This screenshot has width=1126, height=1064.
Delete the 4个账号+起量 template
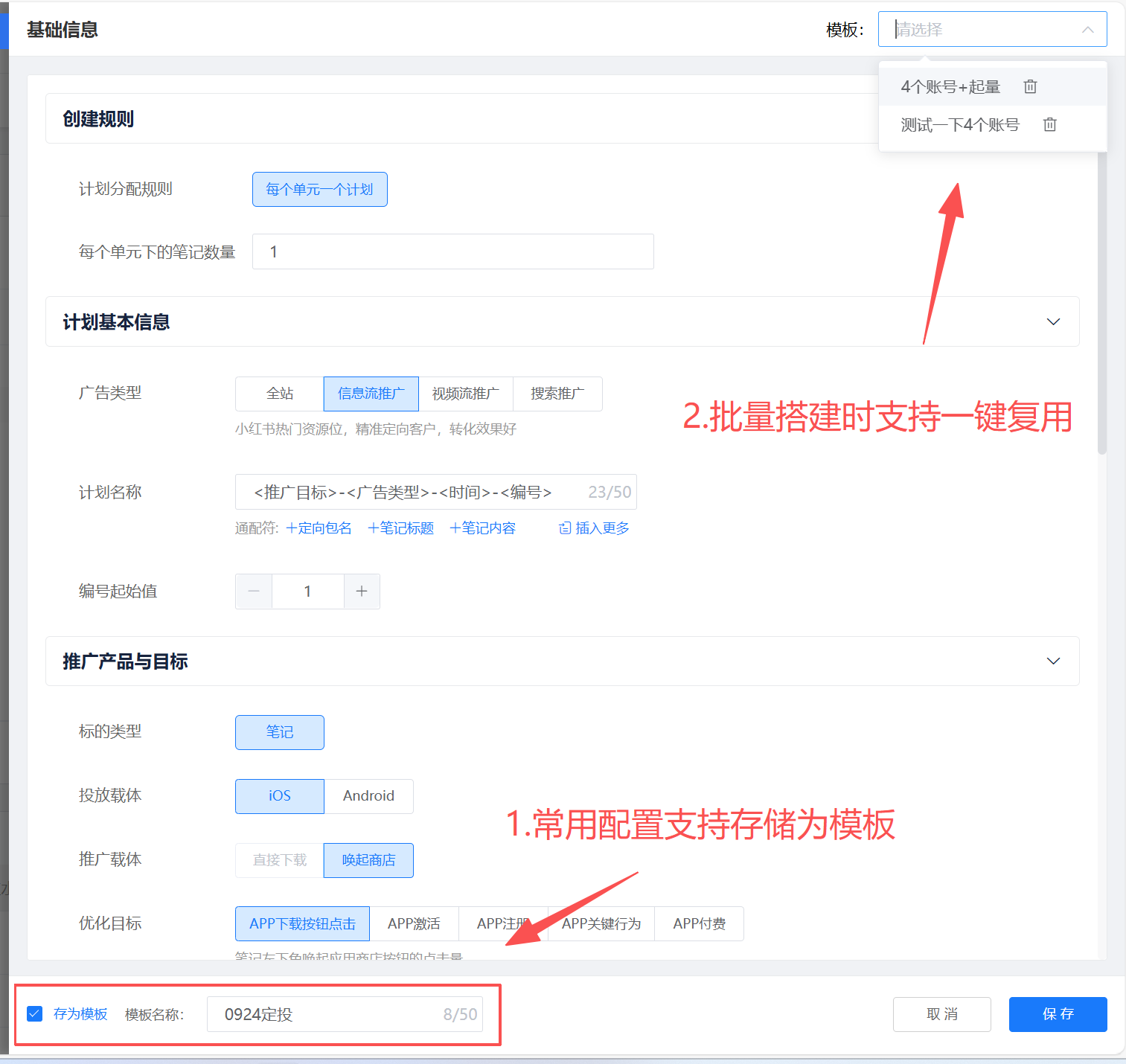[1030, 87]
